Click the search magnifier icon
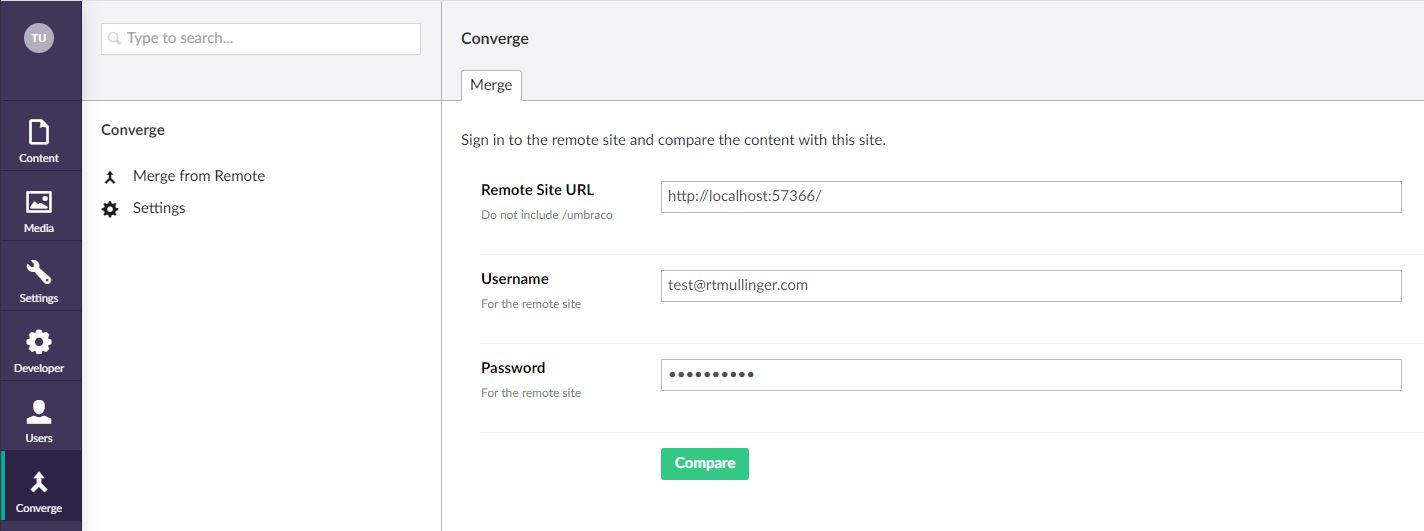Screen dimensions: 1424x531 click(x=115, y=39)
